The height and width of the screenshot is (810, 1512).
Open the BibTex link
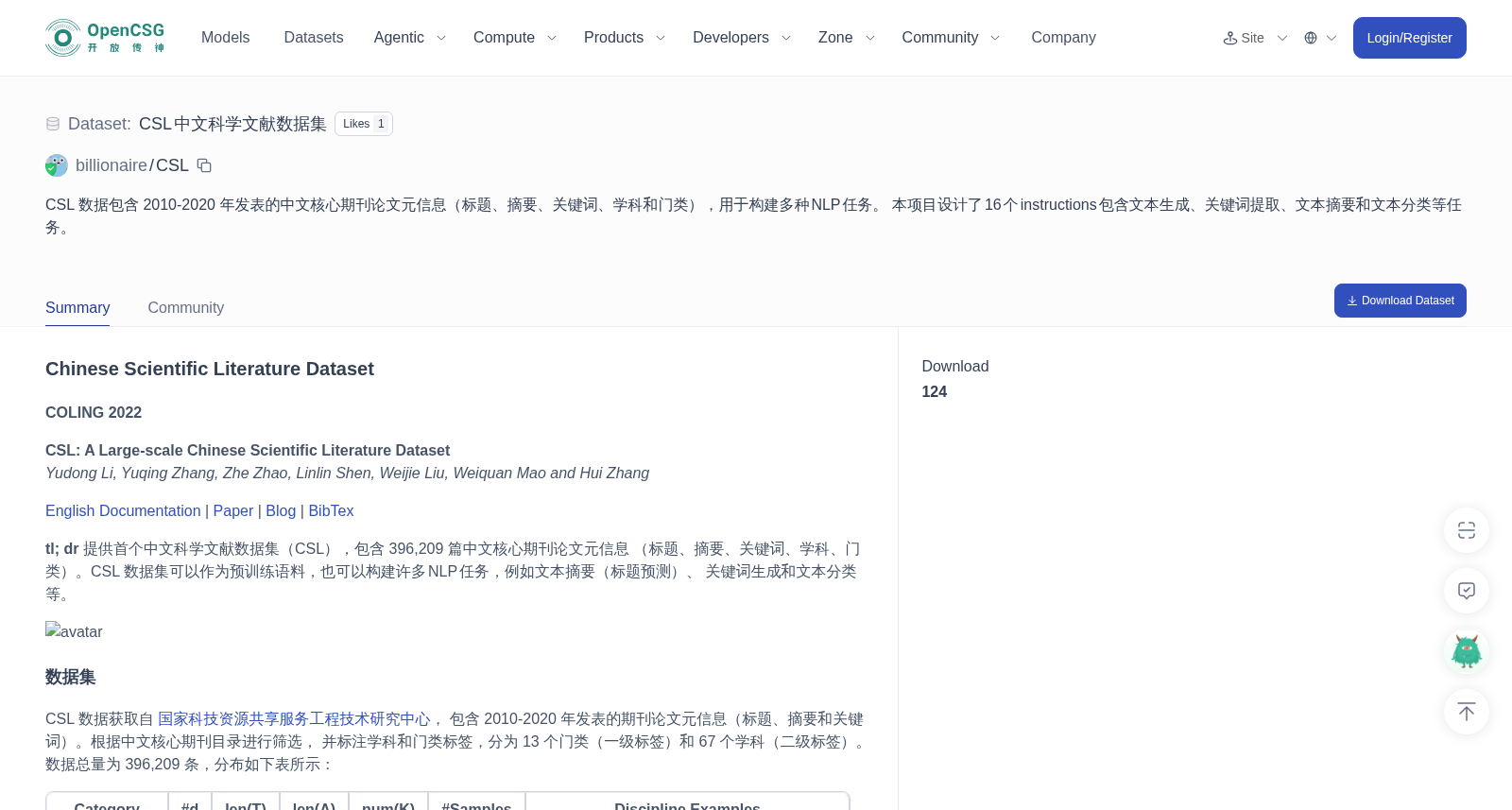[331, 511]
